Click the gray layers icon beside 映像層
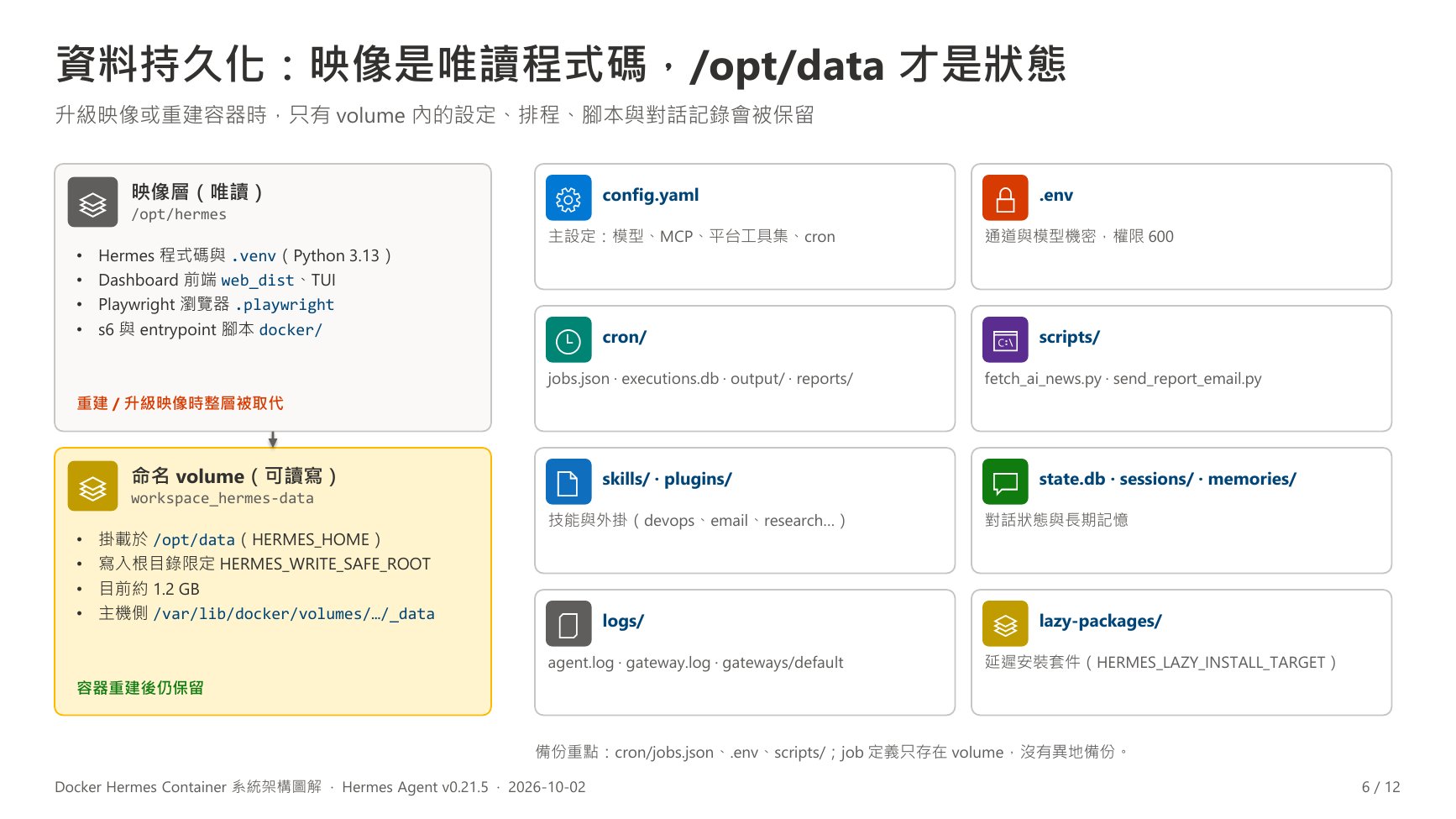Screen dimensions: 1456x819 pos(92,202)
